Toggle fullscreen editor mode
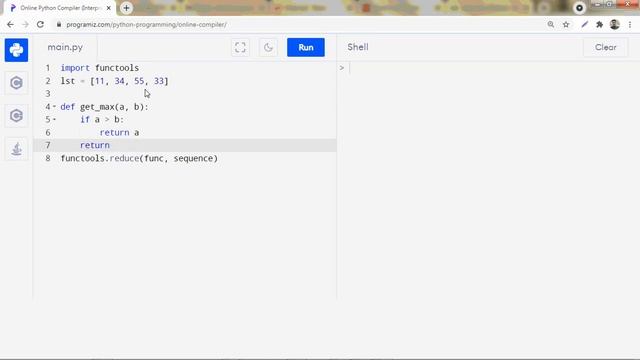This screenshot has width=640, height=360. click(240, 47)
